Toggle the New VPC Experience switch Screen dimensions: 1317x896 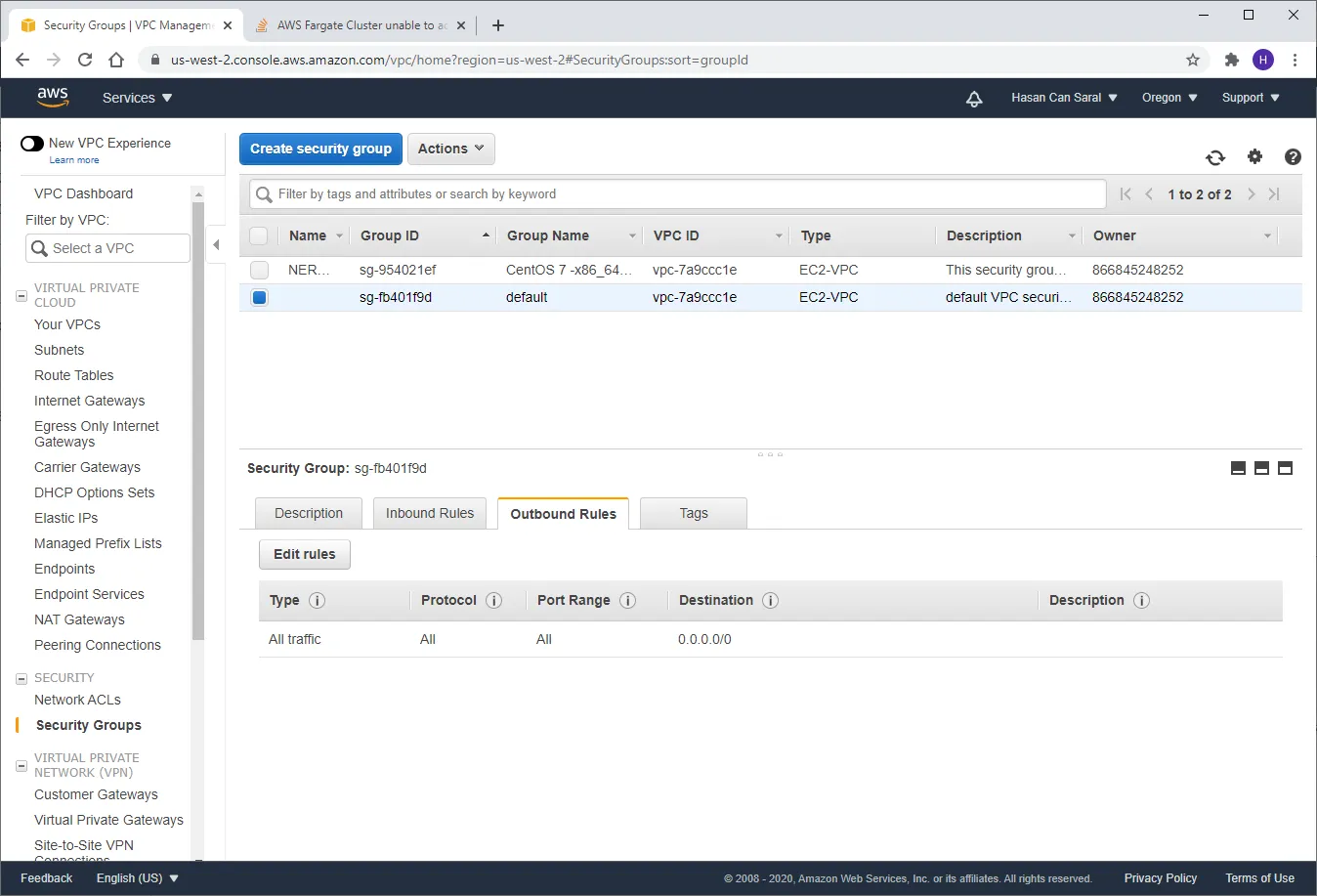coord(32,144)
